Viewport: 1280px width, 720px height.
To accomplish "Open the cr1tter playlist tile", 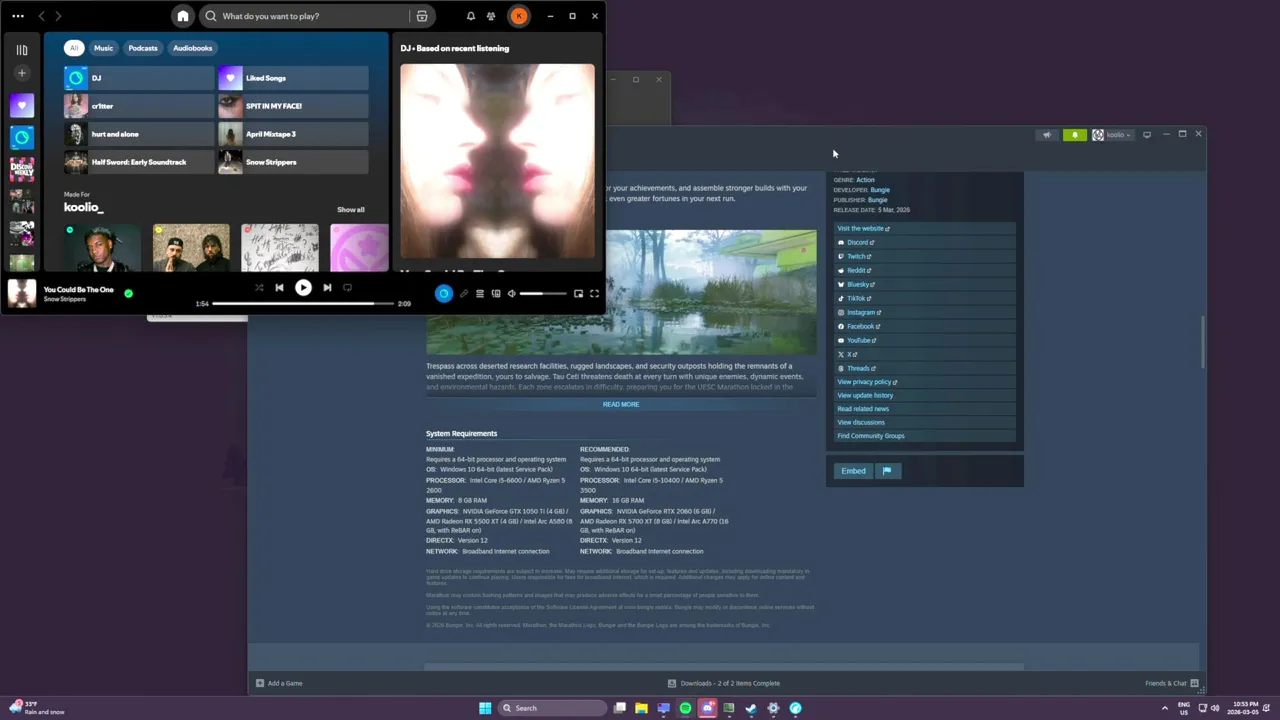I will (x=139, y=106).
